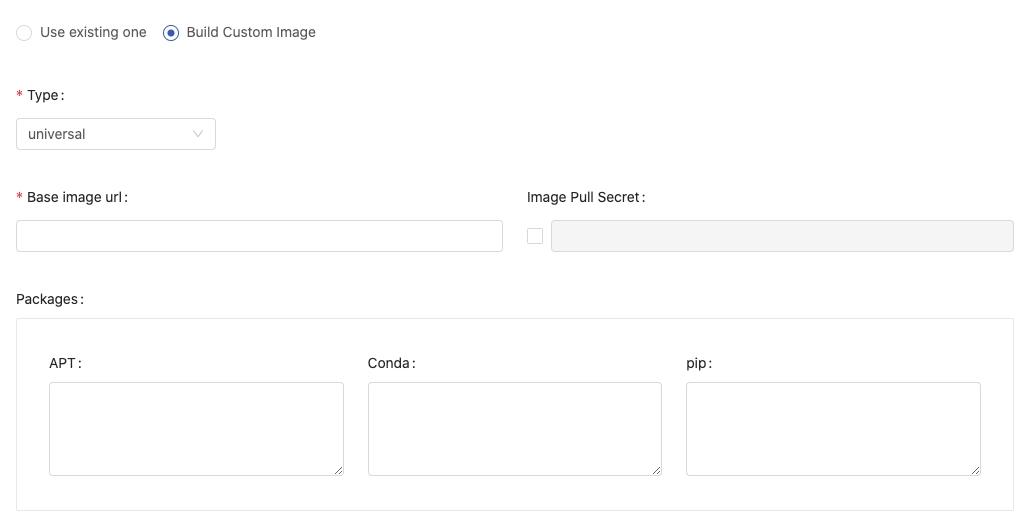The image size is (1024, 527).
Task: Focus the APT packages text area
Action: pyautogui.click(x=197, y=429)
